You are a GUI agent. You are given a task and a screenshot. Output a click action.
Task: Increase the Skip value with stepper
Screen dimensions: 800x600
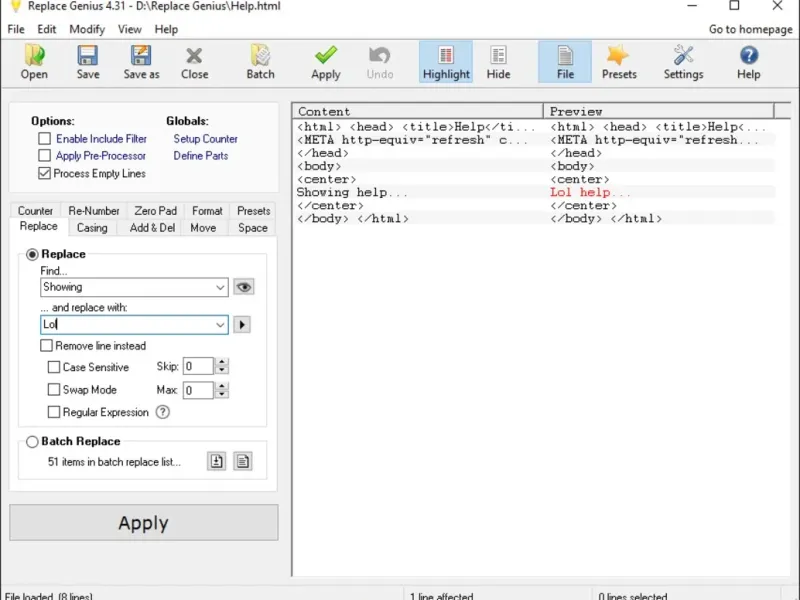222,362
